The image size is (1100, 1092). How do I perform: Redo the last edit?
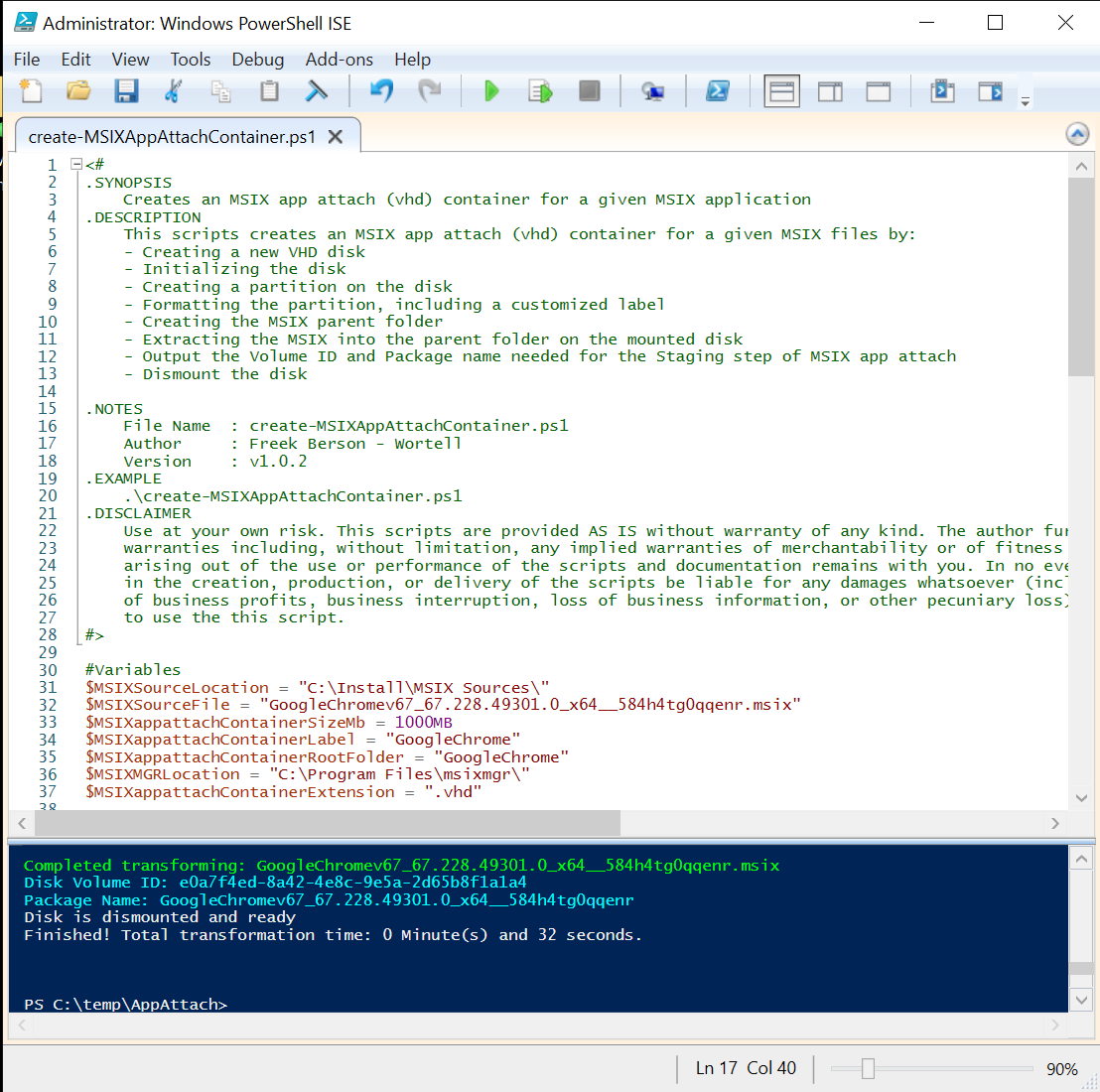[429, 91]
